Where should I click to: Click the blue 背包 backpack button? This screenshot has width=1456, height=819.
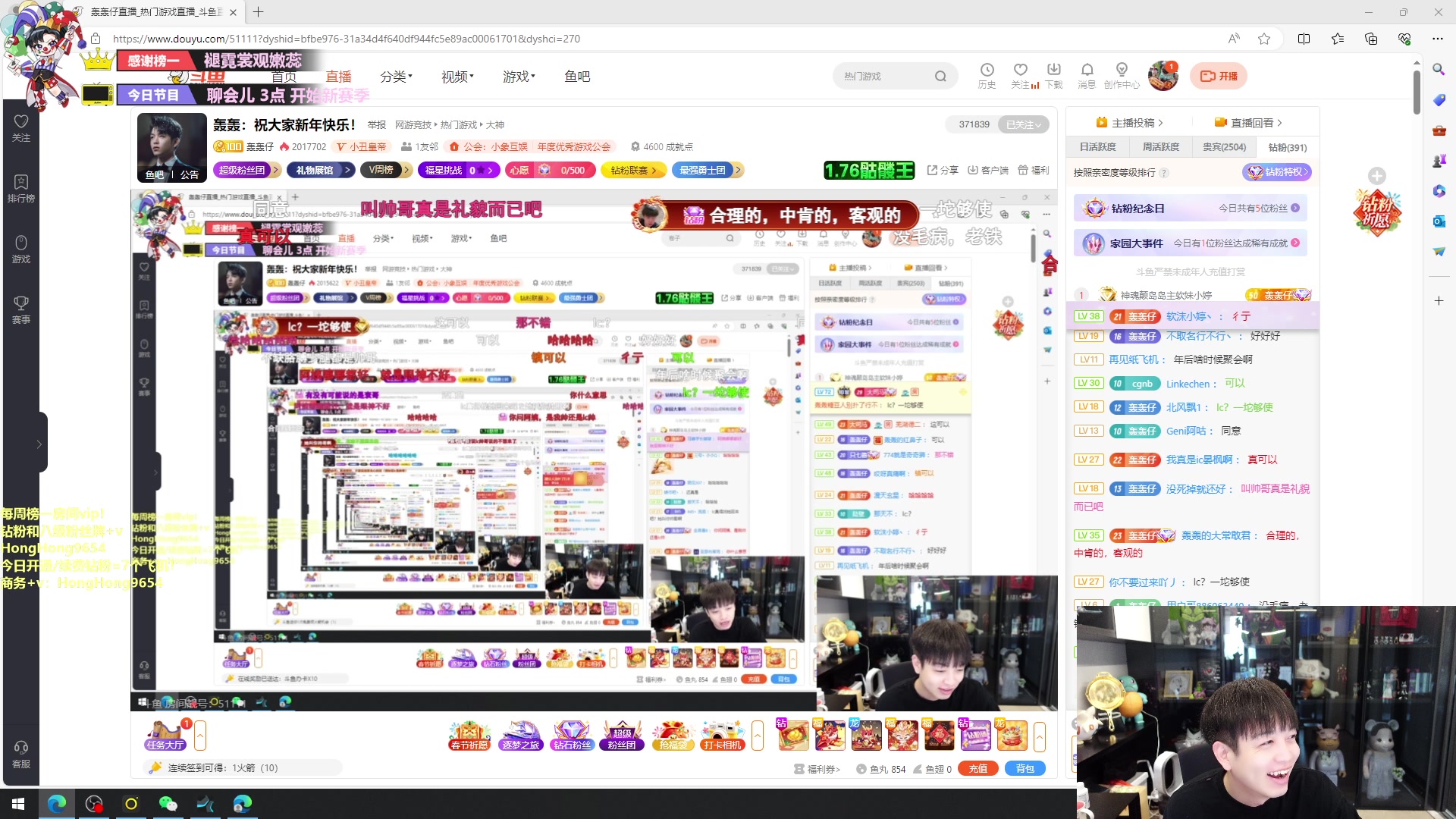[1025, 768]
